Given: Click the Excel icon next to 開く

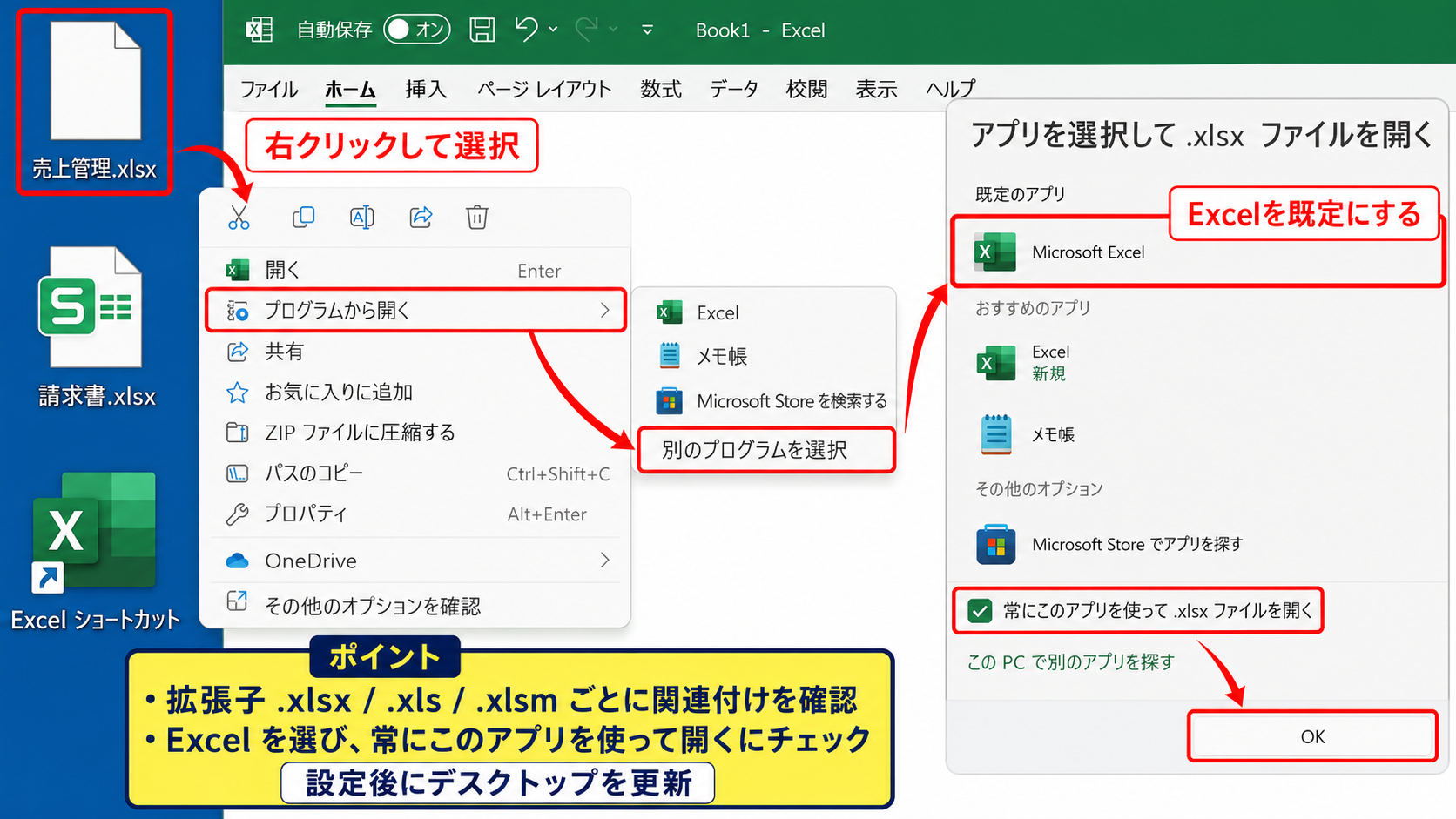Looking at the screenshot, I should (237, 270).
